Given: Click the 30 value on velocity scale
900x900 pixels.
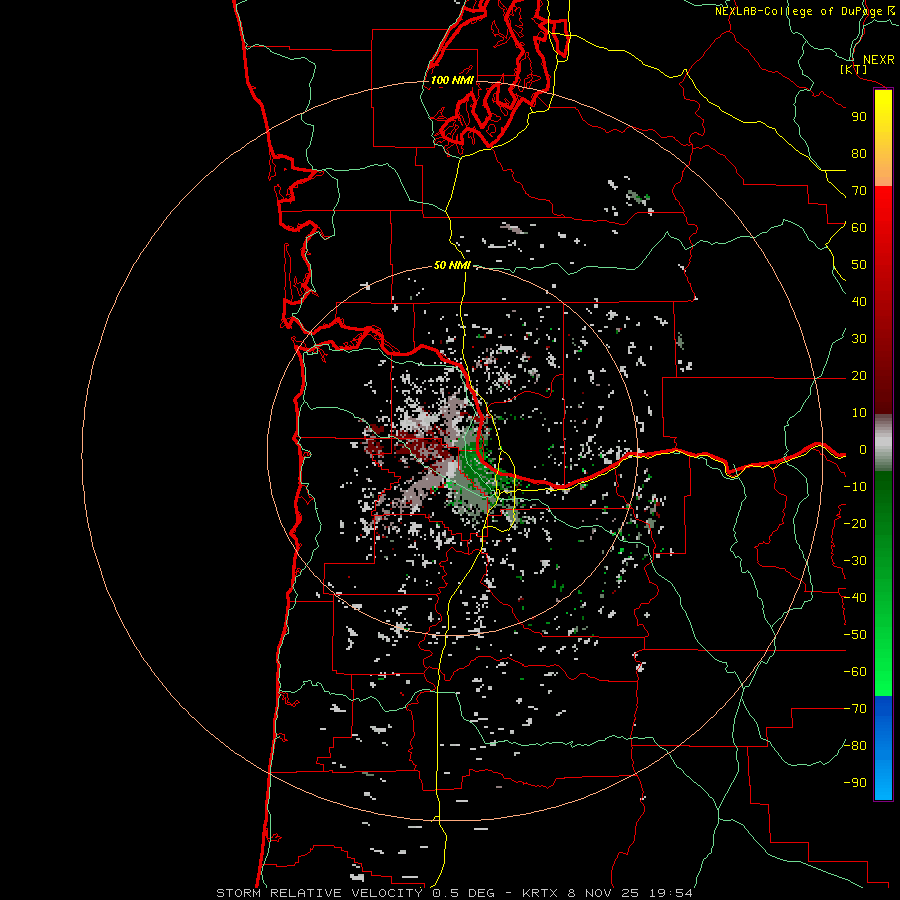Looking at the screenshot, I should click(x=859, y=339).
